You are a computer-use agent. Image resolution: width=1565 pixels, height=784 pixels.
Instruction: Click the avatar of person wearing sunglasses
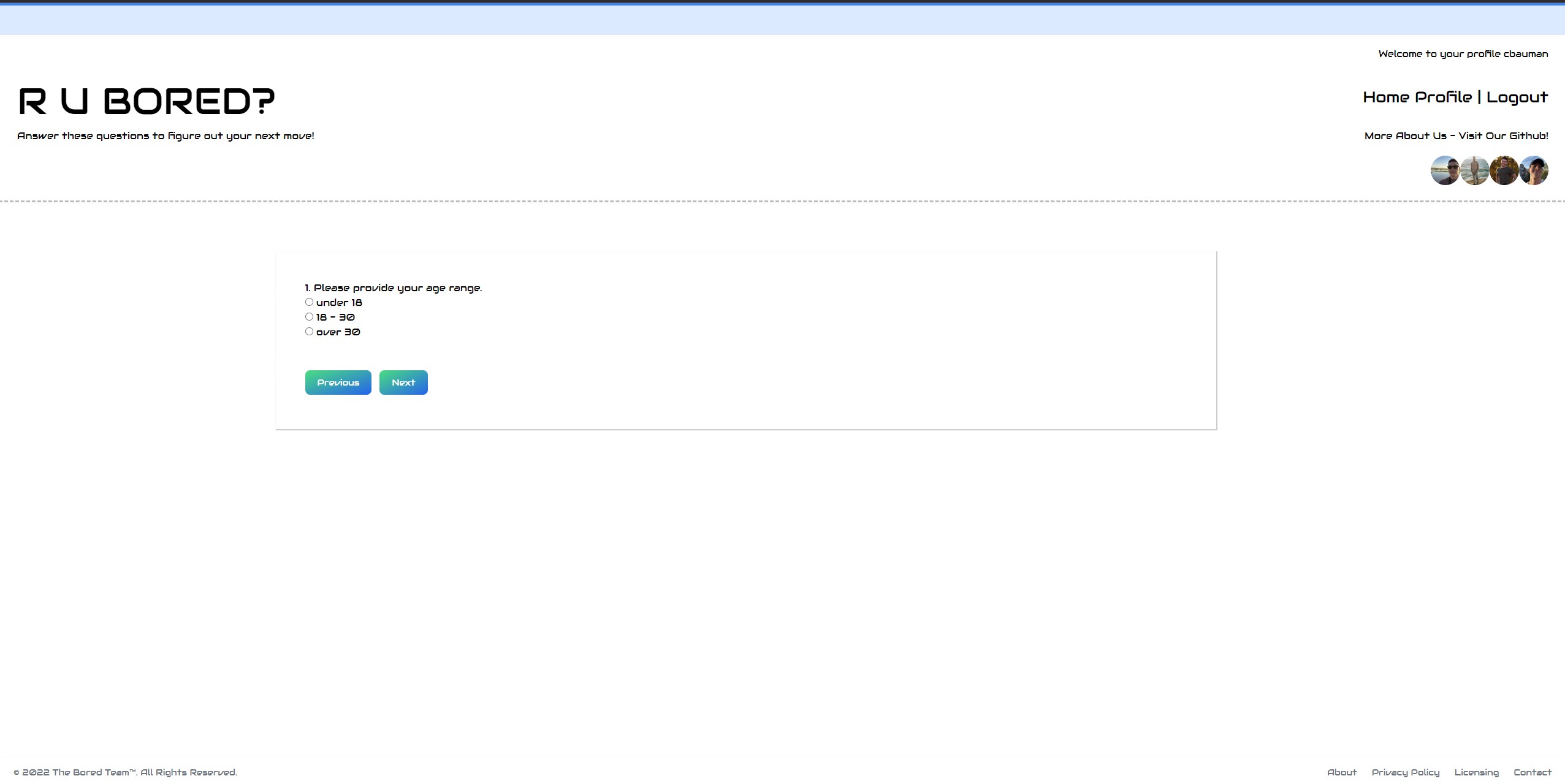[1445, 170]
